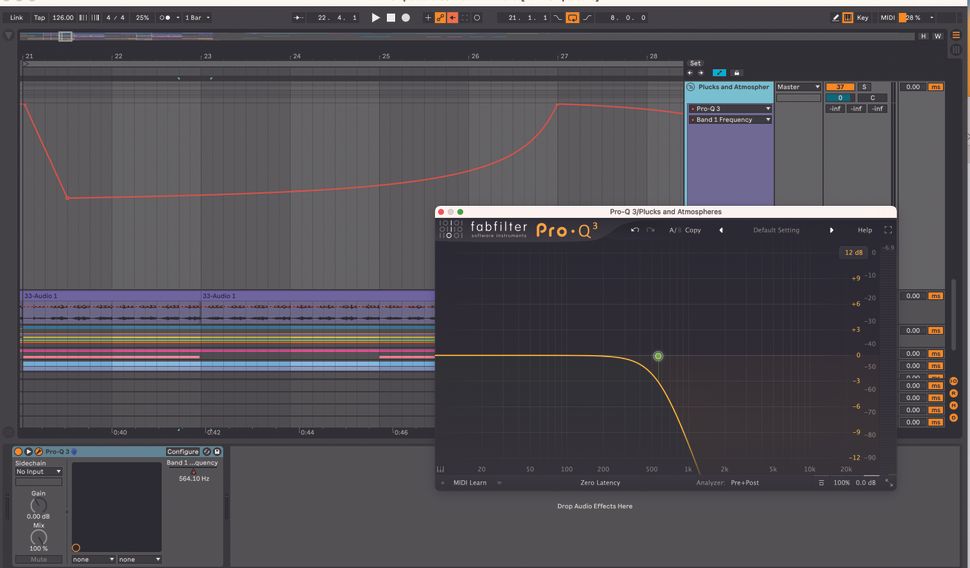Open the Default Setting preset menu

[776, 230]
